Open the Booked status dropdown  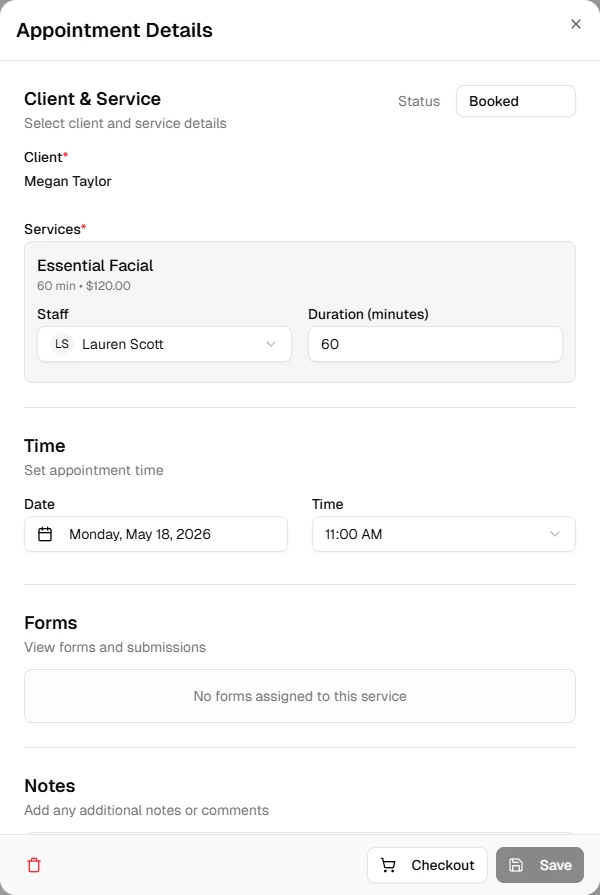click(516, 101)
